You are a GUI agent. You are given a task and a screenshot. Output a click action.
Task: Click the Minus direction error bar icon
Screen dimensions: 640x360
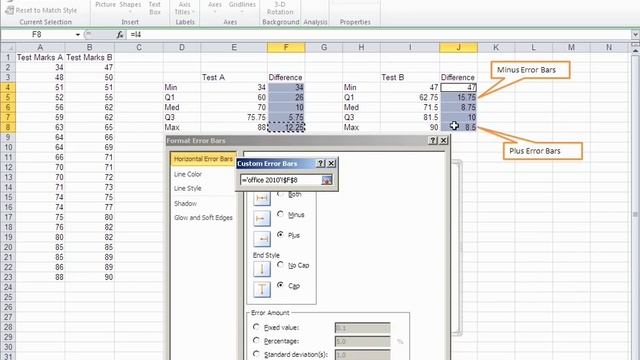click(x=262, y=218)
